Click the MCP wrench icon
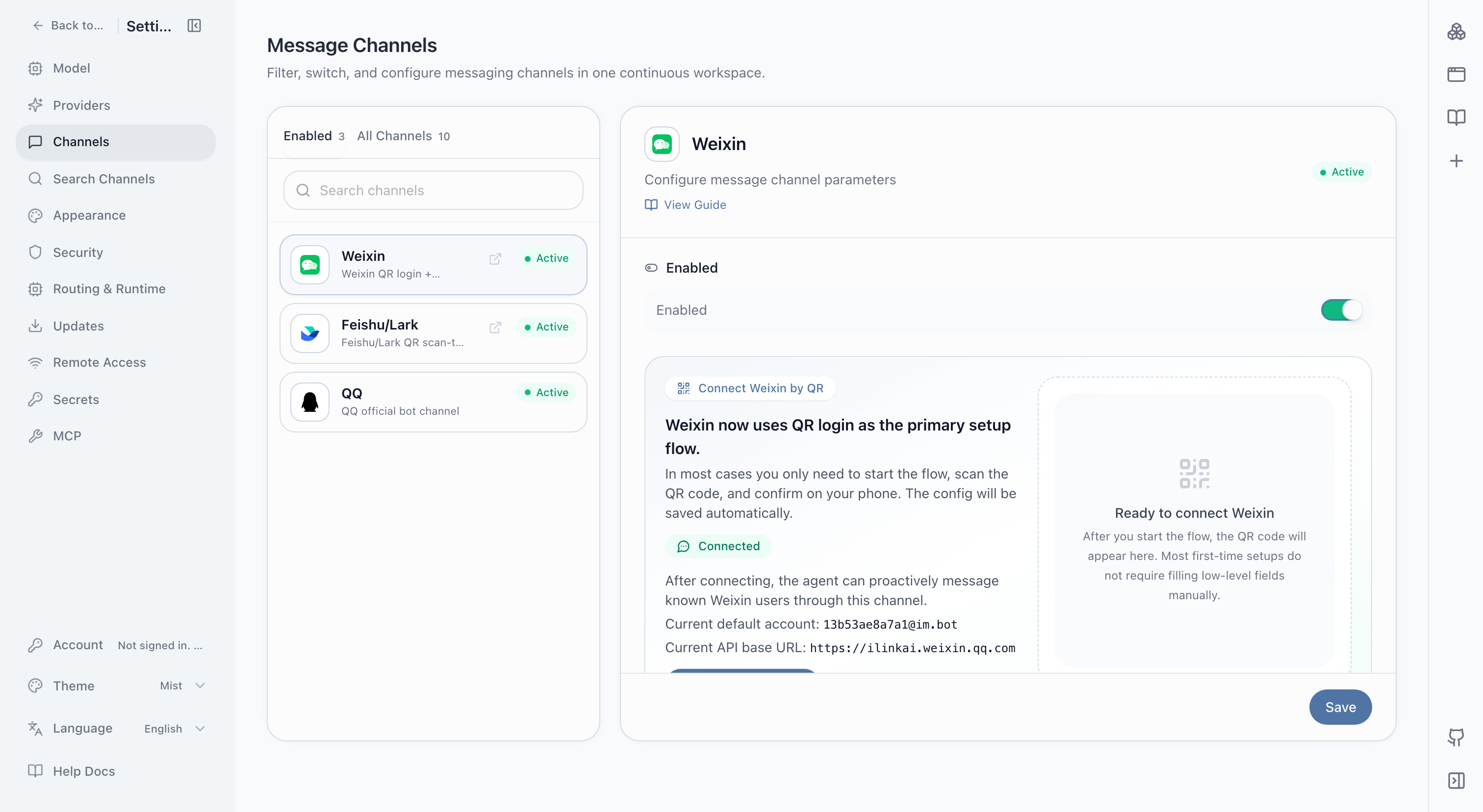The height and width of the screenshot is (812, 1483). click(35, 435)
